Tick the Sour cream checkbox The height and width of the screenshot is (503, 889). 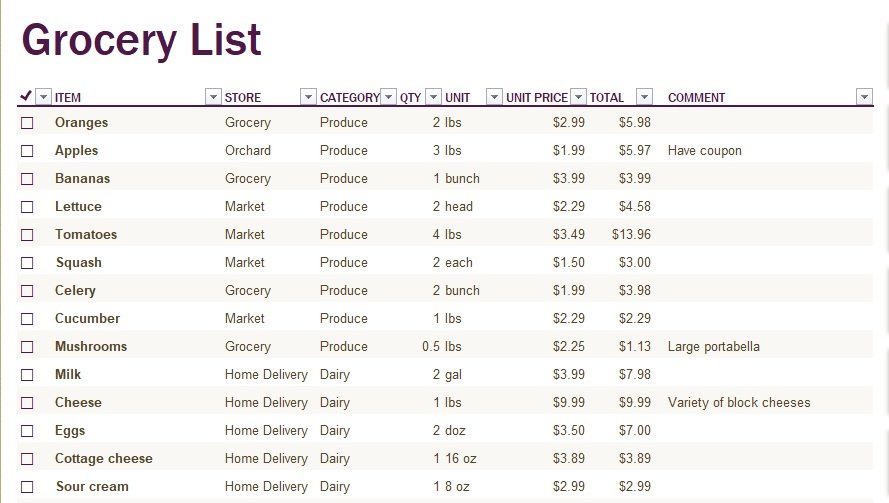[x=27, y=487]
